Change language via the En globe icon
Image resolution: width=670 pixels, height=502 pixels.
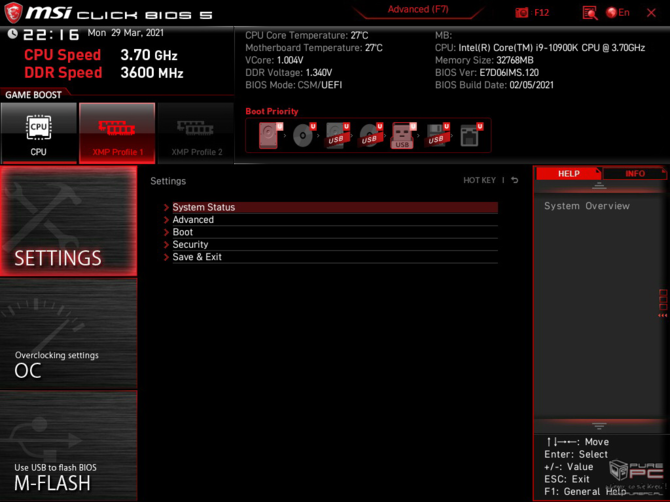pyautogui.click(x=618, y=13)
